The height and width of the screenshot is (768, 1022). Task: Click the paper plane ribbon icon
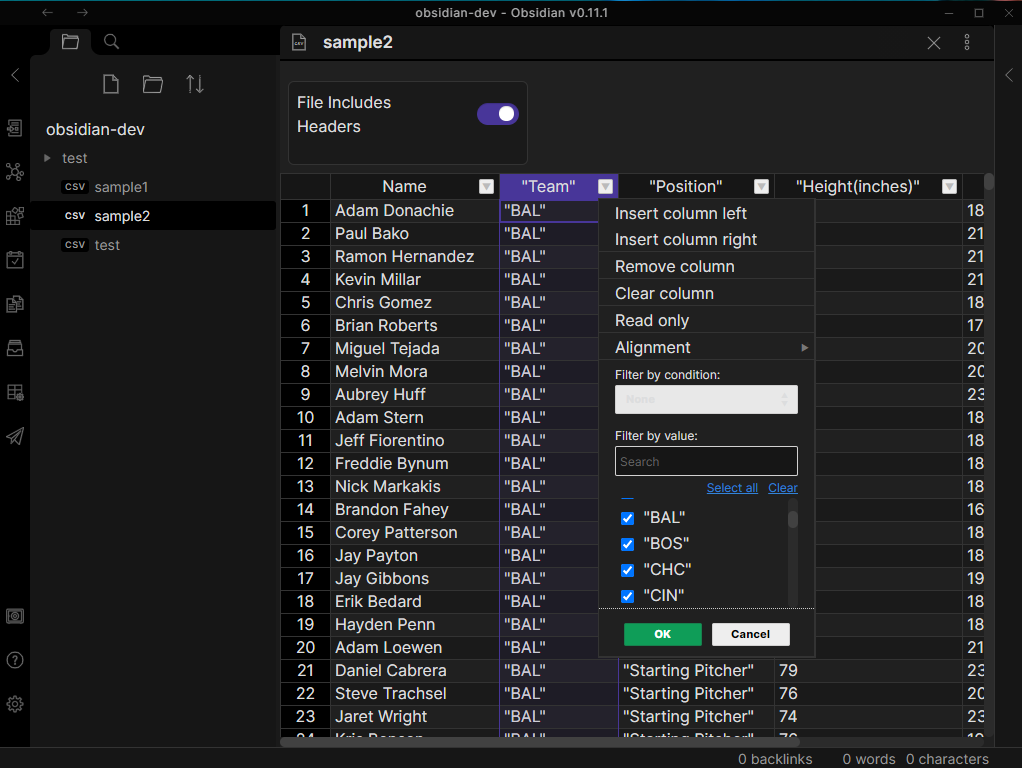pyautogui.click(x=15, y=436)
